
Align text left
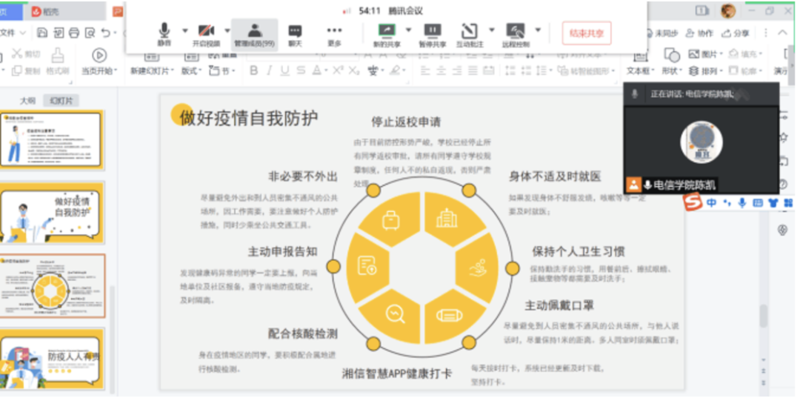[x=426, y=70]
